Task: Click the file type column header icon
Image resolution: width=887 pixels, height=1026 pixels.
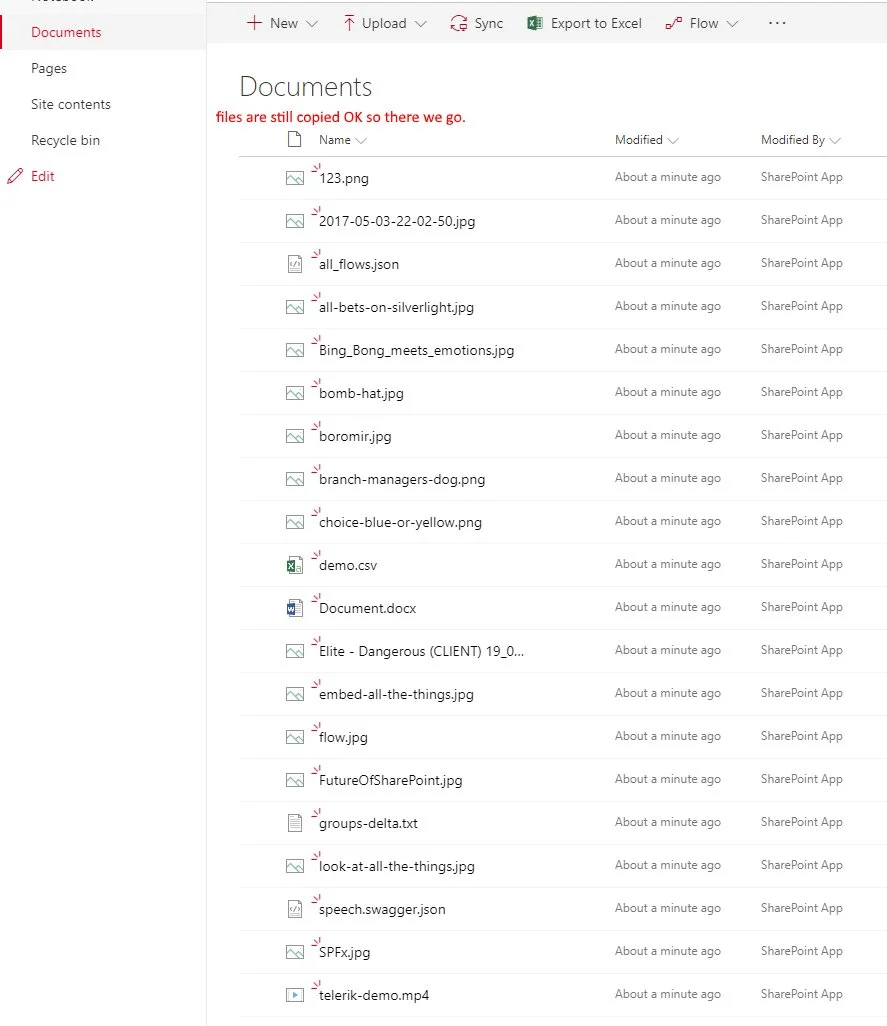Action: click(x=294, y=140)
